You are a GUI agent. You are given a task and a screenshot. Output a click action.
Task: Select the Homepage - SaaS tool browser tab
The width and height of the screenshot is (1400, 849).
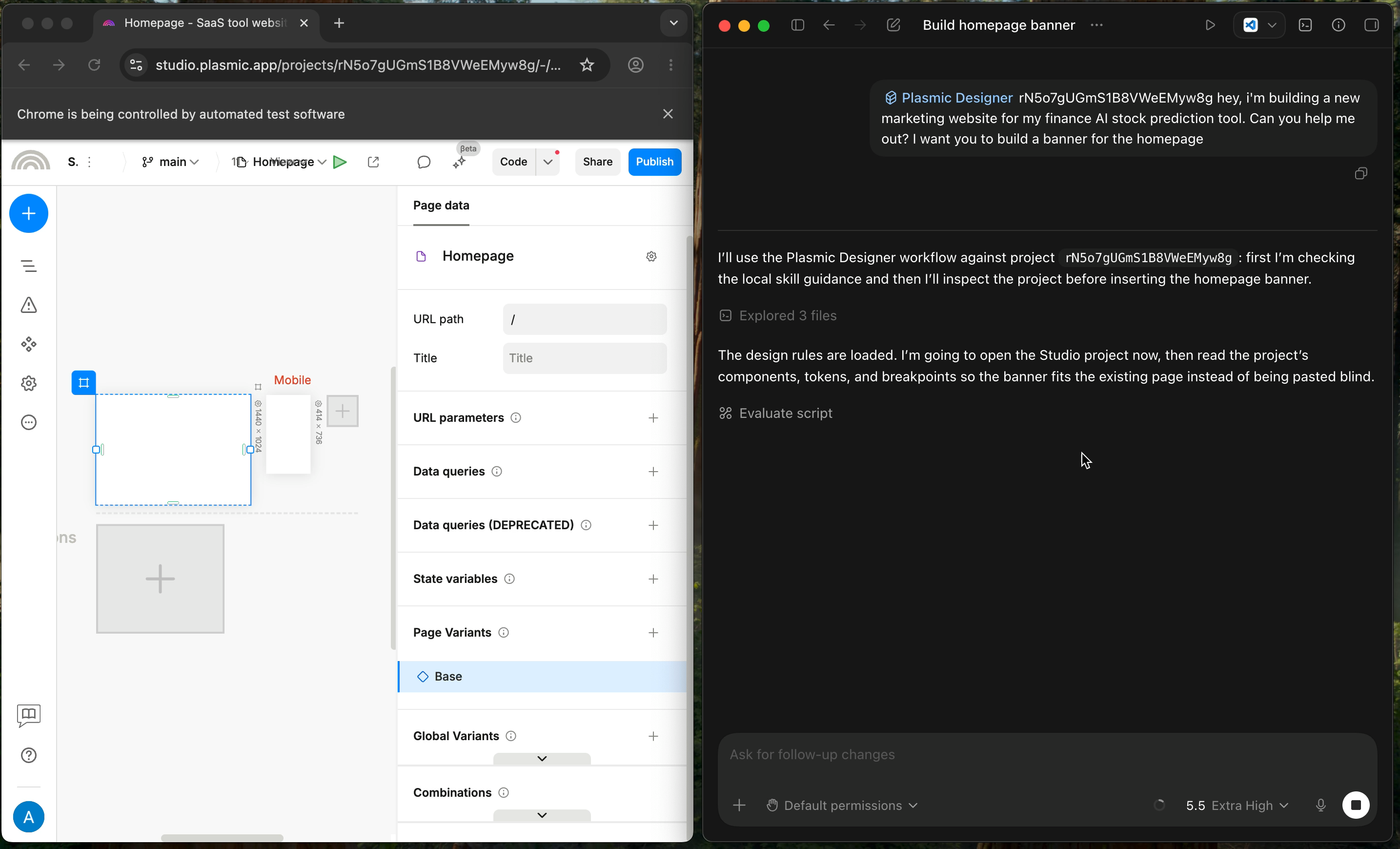(x=206, y=23)
